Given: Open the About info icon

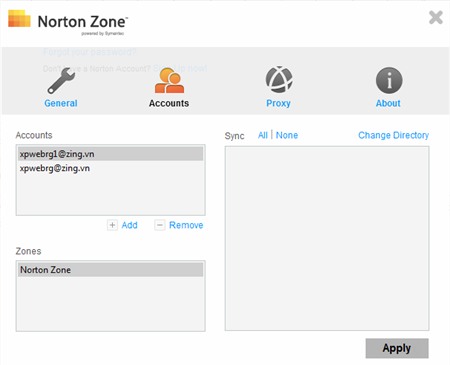Looking at the screenshot, I should tap(389, 80).
